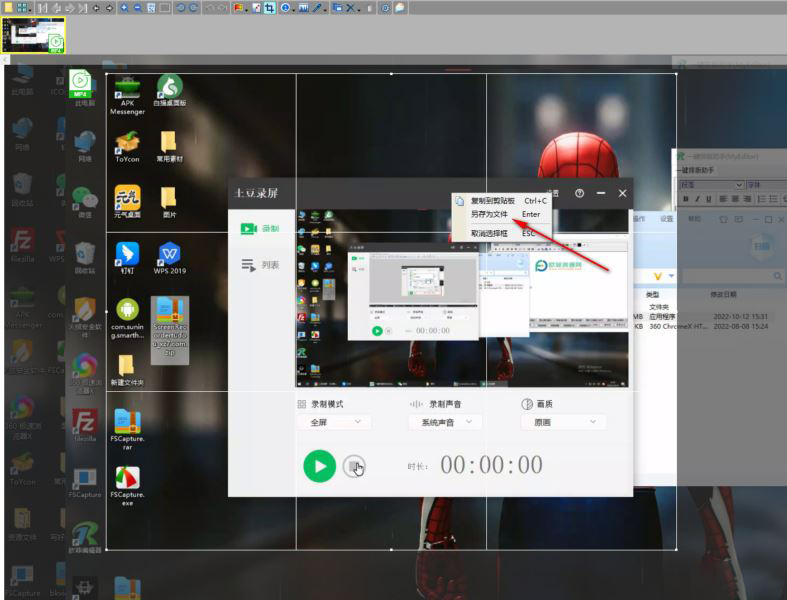Rotate the image counterclockwise
Image resolution: width=787 pixels, height=600 pixels.
pos(180,8)
